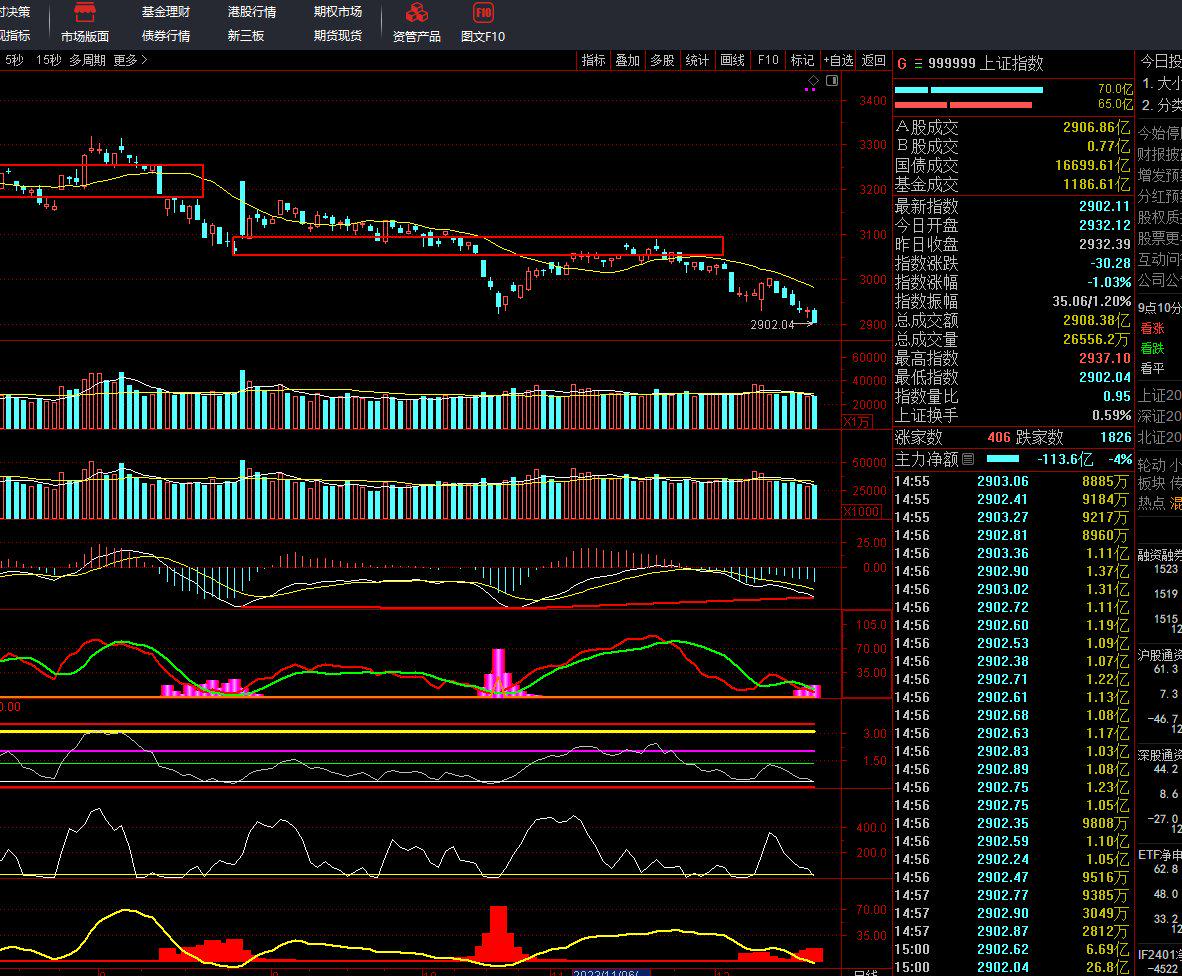Expand the 更多 period options
Viewport: 1182px width, 976px height.
[x=130, y=60]
